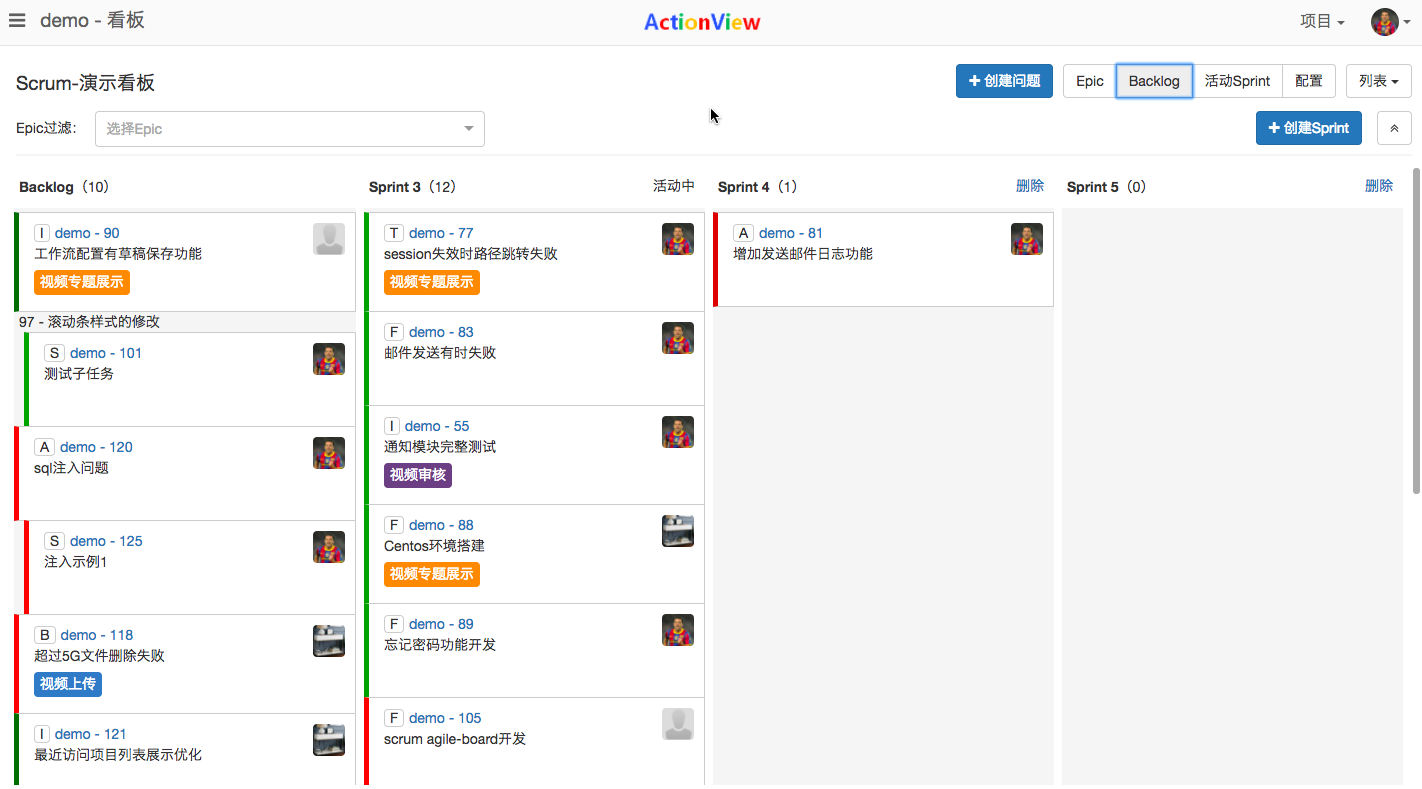Open the hamburger navigation menu

click(x=17, y=21)
